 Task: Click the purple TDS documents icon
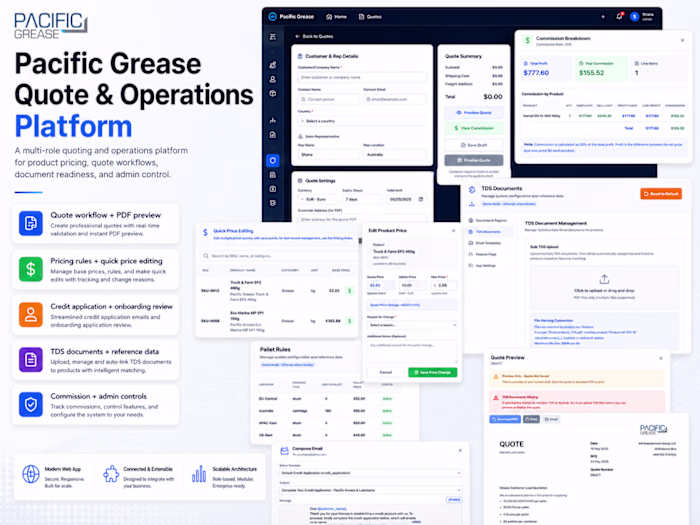(31, 359)
